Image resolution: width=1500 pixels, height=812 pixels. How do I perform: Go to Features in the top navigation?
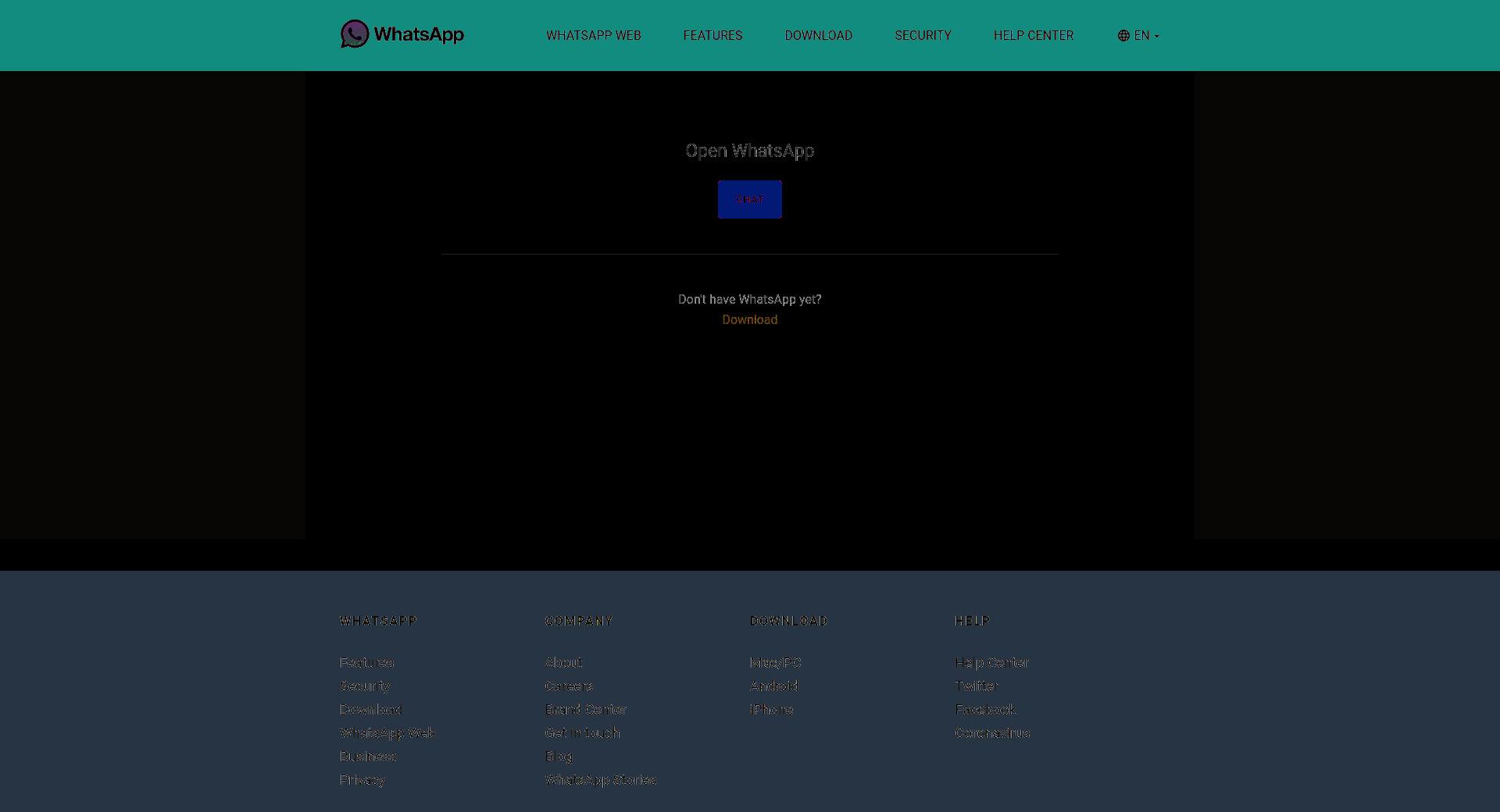(x=712, y=35)
